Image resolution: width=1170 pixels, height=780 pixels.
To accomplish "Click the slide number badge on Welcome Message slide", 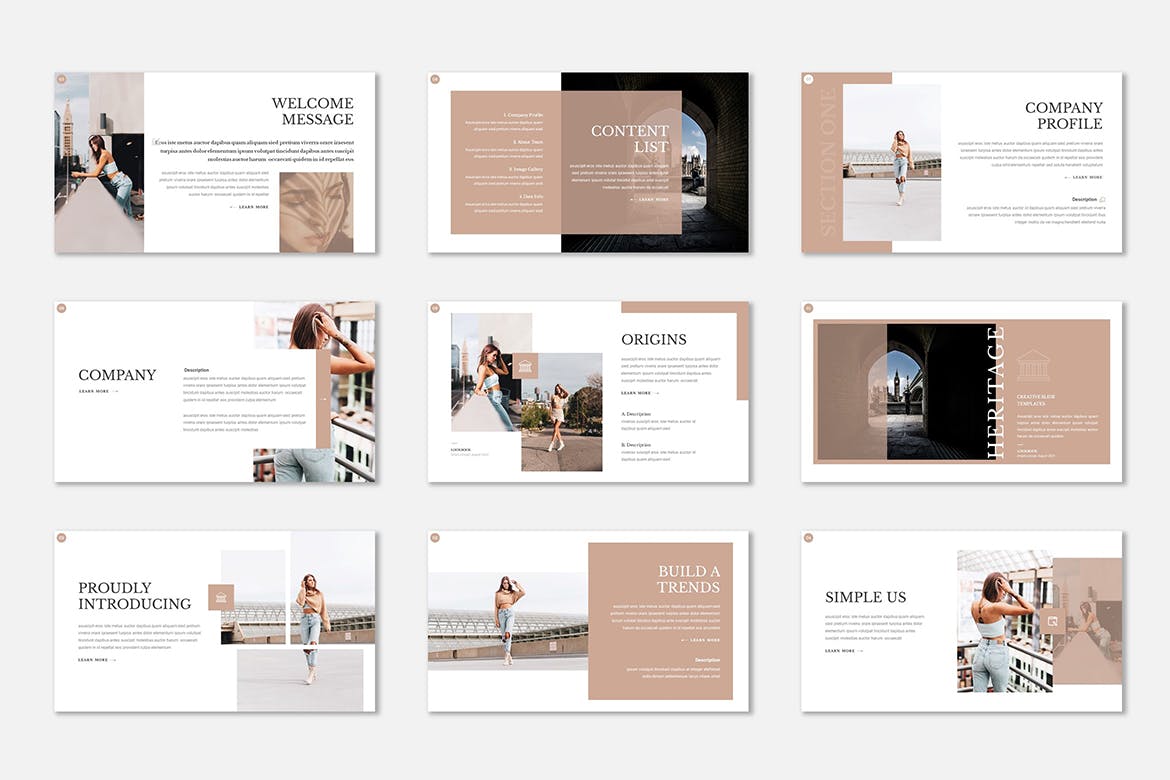I will (x=61, y=79).
